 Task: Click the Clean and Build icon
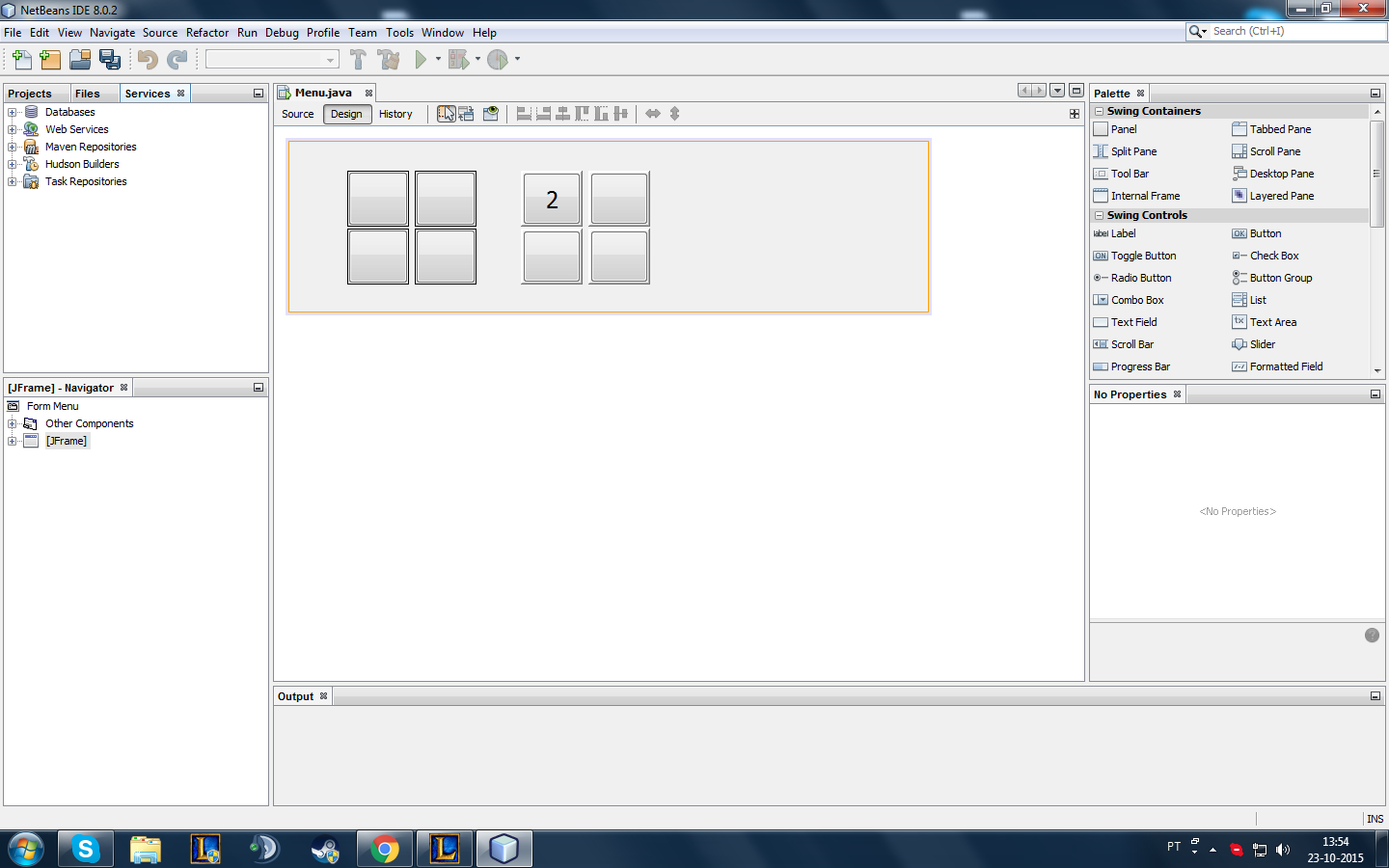[x=389, y=60]
